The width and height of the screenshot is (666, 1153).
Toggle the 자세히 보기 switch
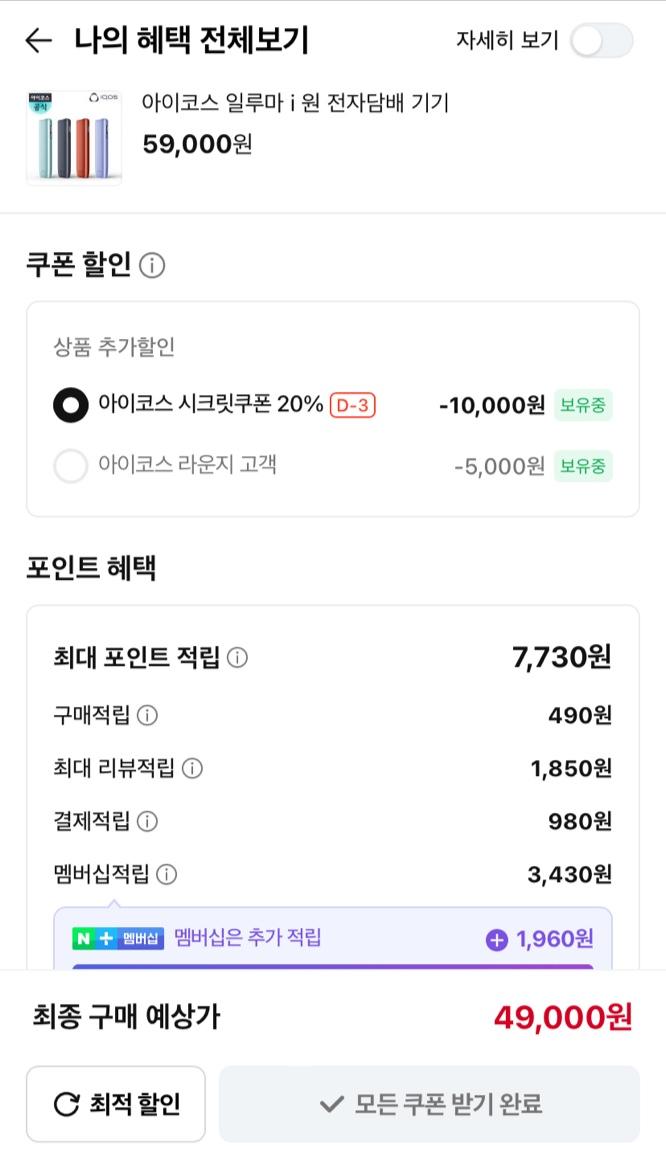[601, 41]
